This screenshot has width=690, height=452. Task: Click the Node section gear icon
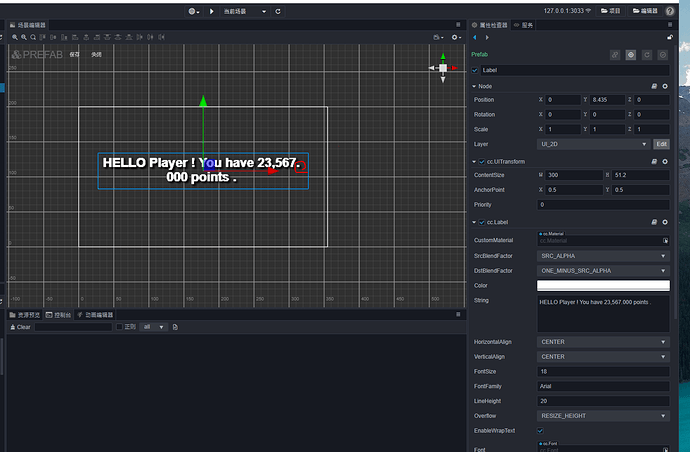pyautogui.click(x=665, y=86)
